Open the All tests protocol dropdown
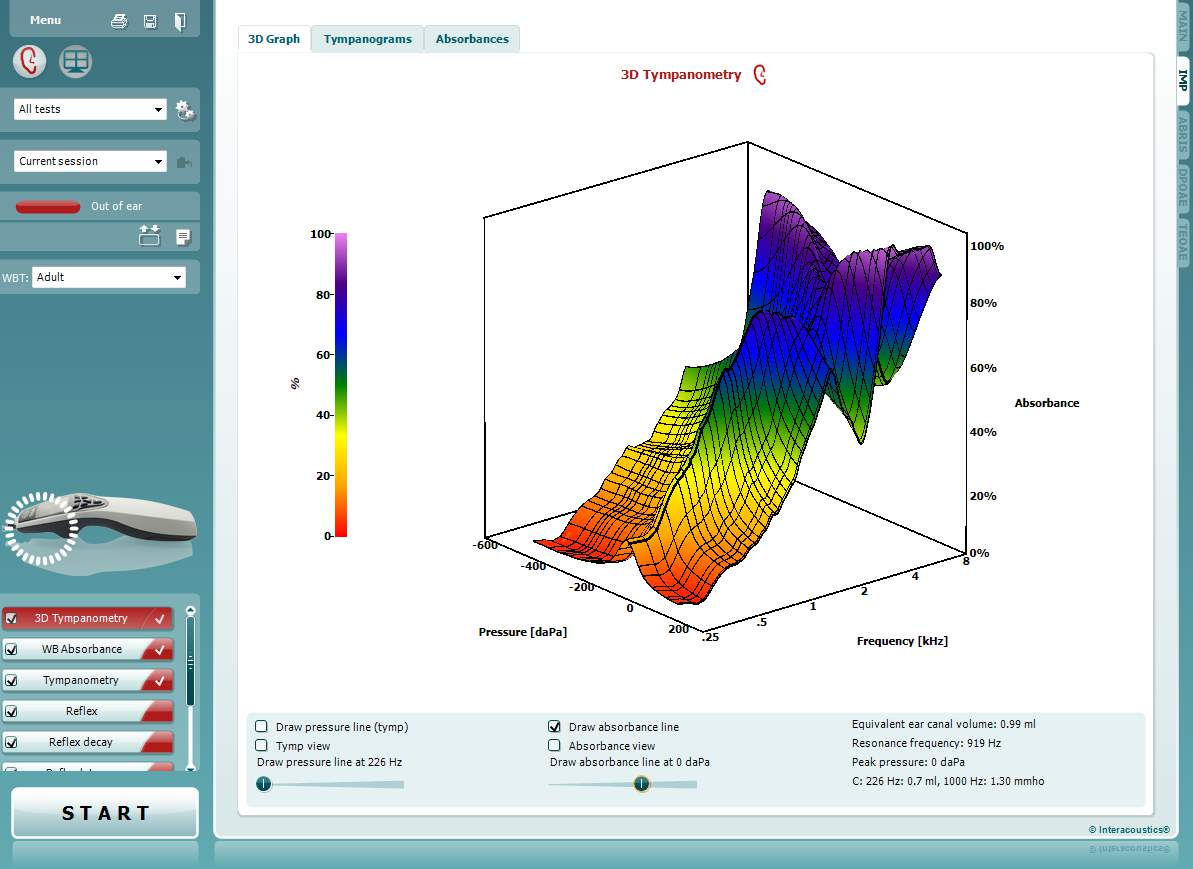The width and height of the screenshot is (1193, 869). click(x=90, y=109)
